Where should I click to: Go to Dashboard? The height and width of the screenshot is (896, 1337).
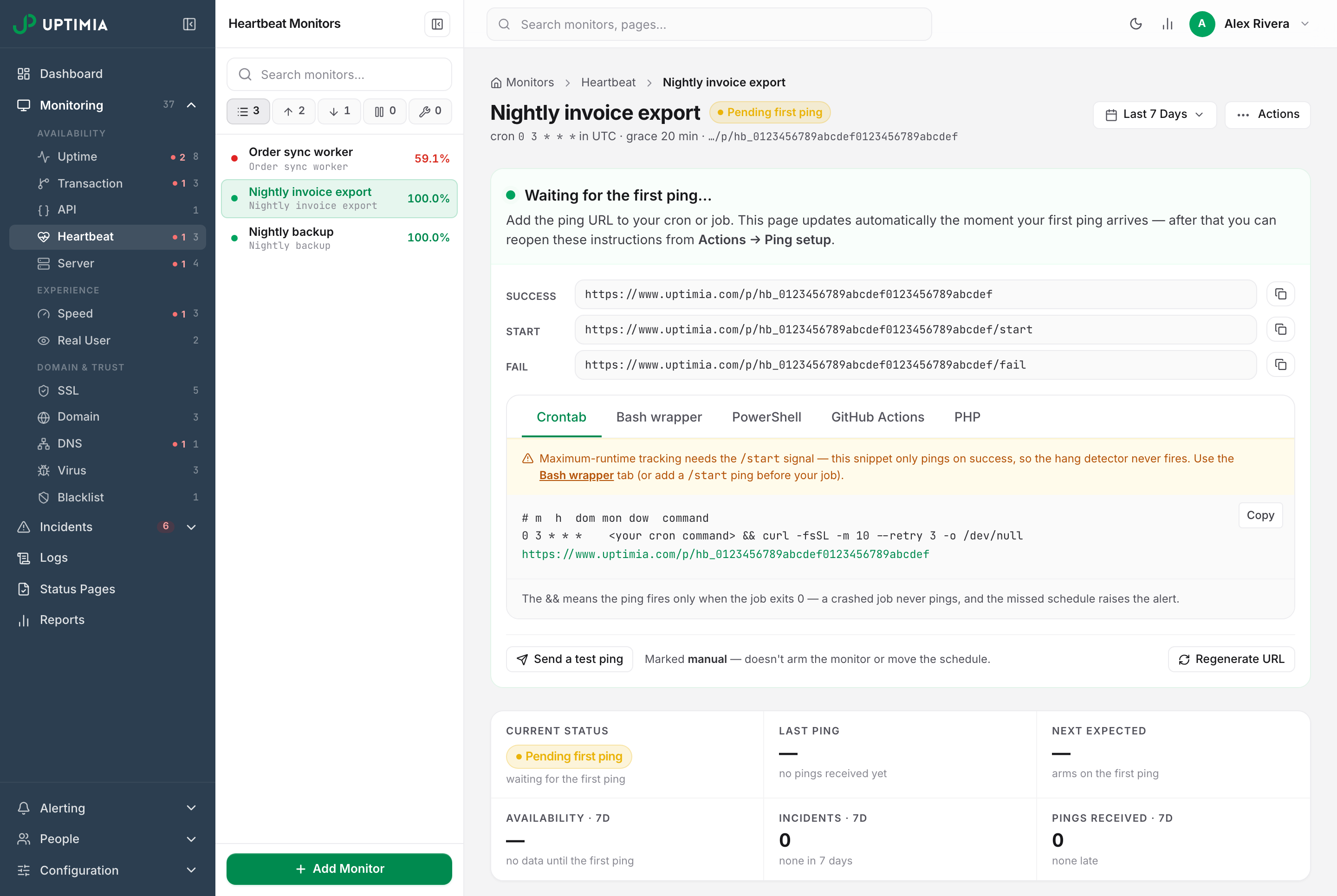(x=107, y=74)
